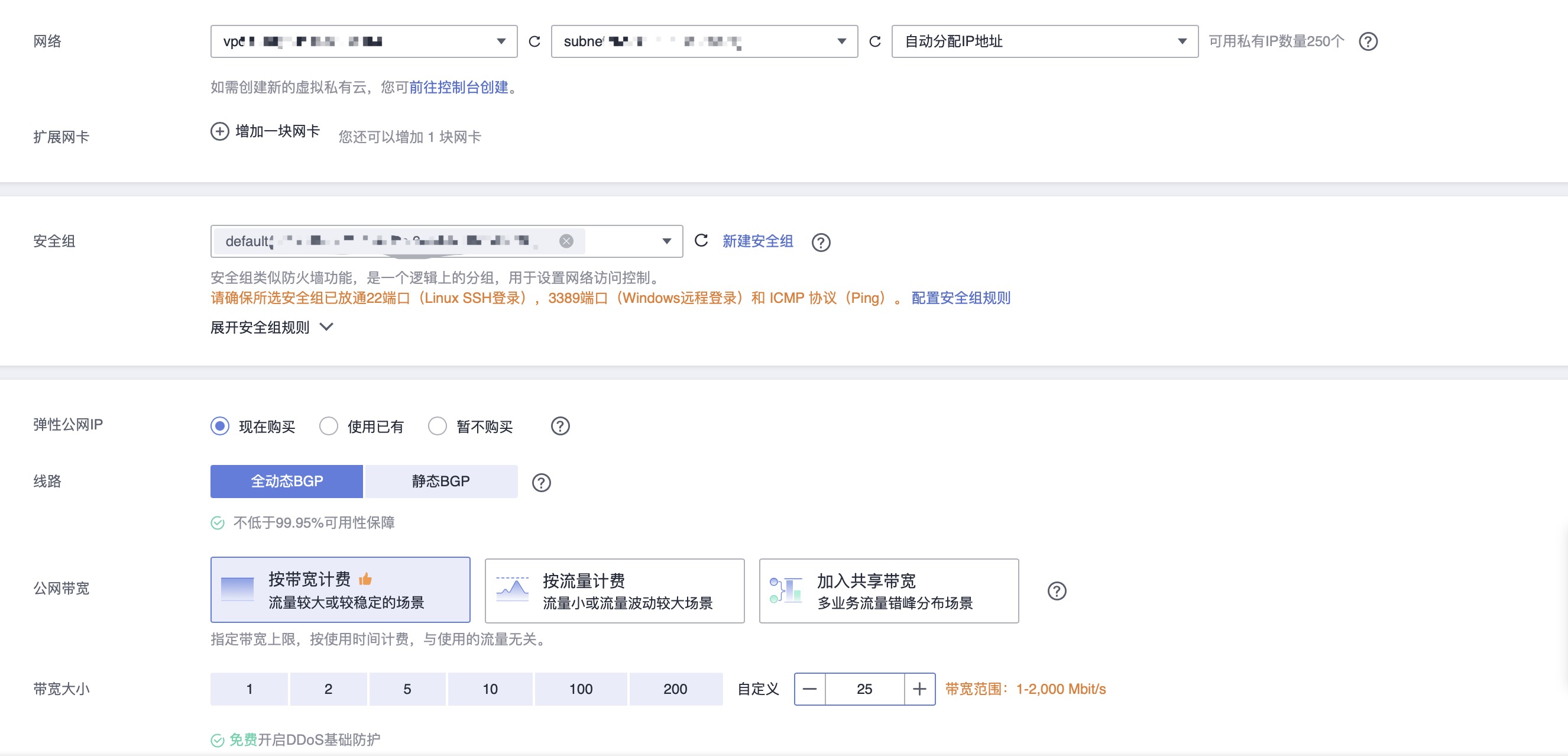Refresh the VPC list icon
The height and width of the screenshot is (756, 1568).
[x=534, y=41]
